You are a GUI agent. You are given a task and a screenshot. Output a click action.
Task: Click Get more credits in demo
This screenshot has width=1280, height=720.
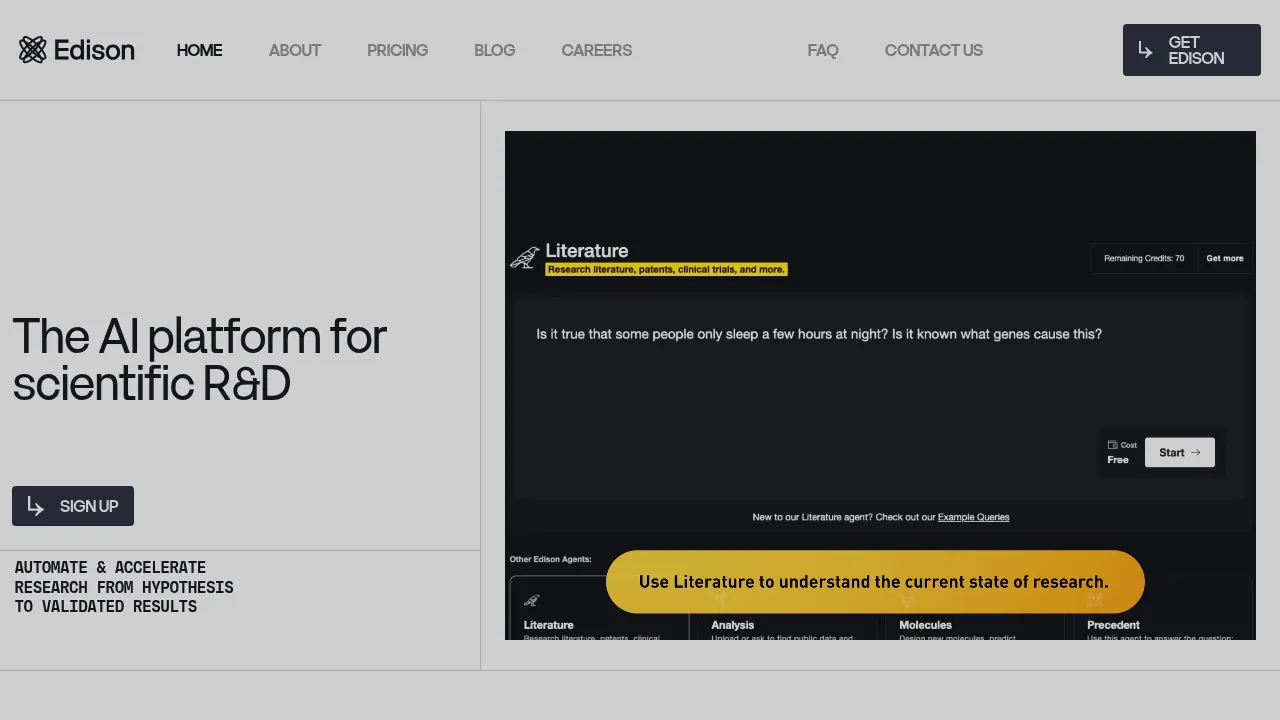click(1224, 258)
